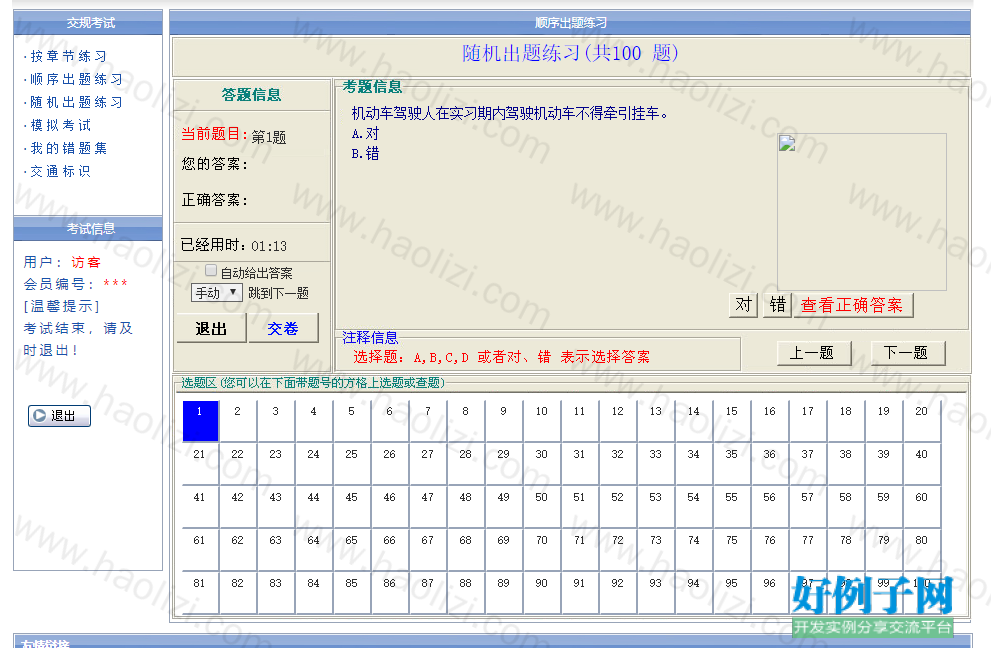The width and height of the screenshot is (991, 648).
Task: Open 交通标识 link
Action: coord(61,171)
